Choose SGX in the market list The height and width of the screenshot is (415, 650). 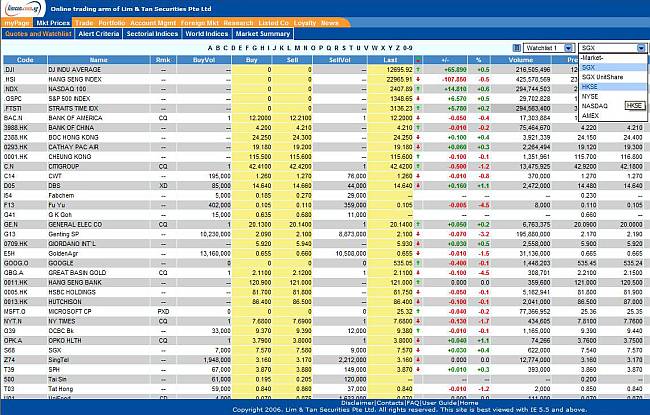pyautogui.click(x=613, y=67)
